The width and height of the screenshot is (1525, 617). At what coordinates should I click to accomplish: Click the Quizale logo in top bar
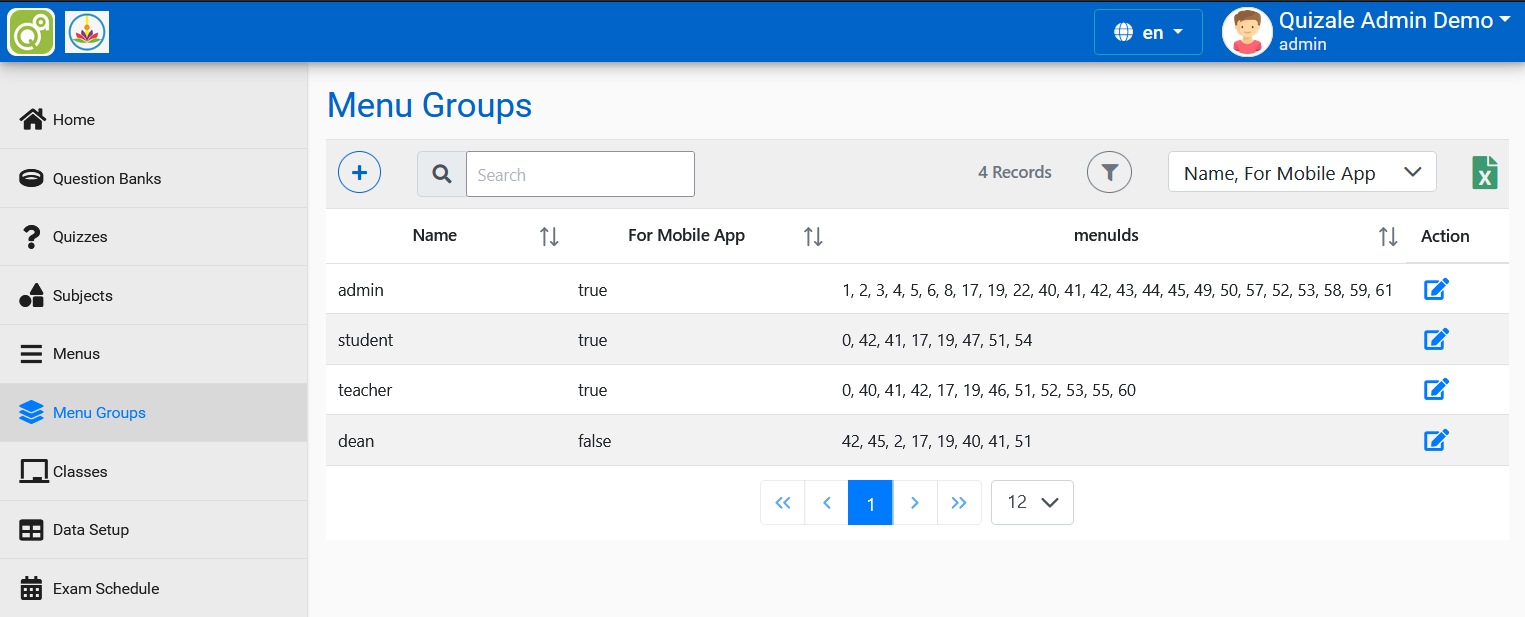pos(31,31)
